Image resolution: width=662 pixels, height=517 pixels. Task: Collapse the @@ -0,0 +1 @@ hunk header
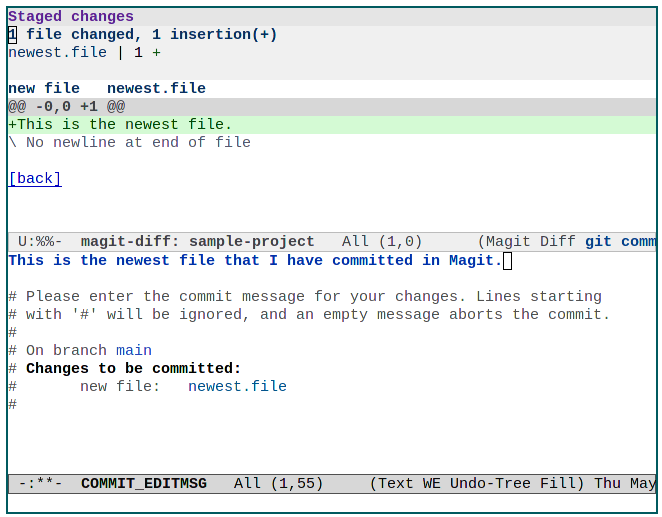[x=67, y=107]
